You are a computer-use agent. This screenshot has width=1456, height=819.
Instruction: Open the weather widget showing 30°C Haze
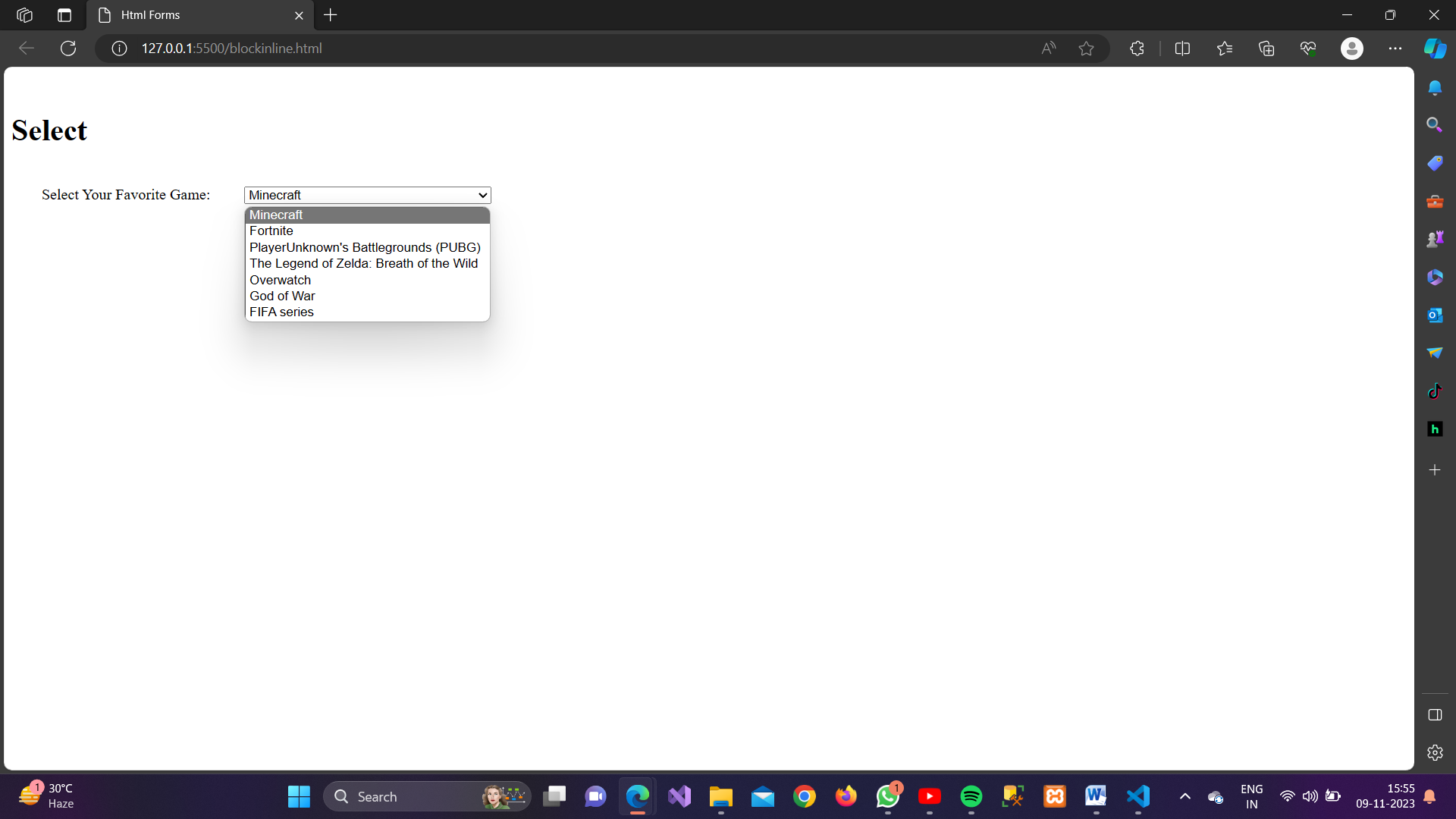[x=47, y=796]
